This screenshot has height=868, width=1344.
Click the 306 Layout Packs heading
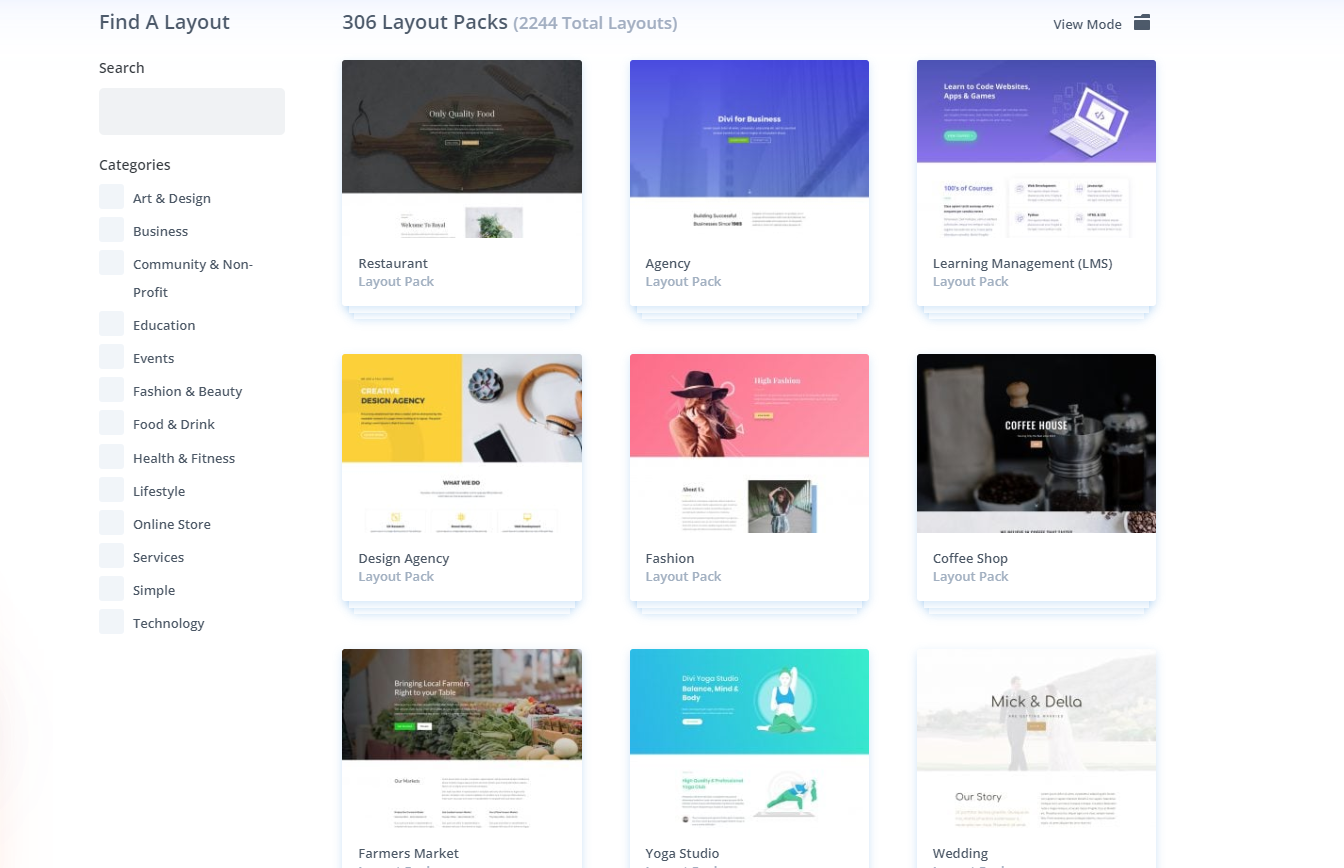[x=425, y=22]
